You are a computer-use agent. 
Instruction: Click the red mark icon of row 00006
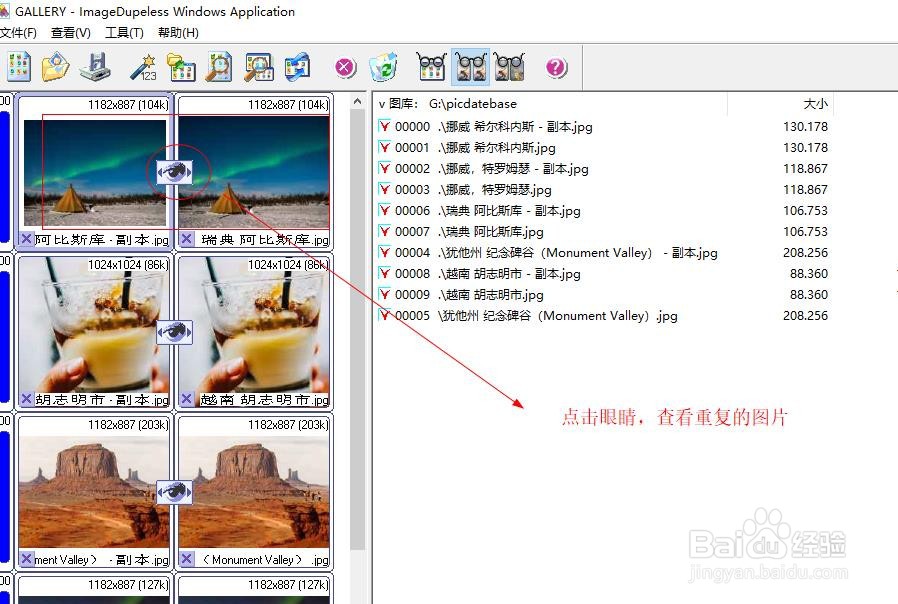[384, 210]
